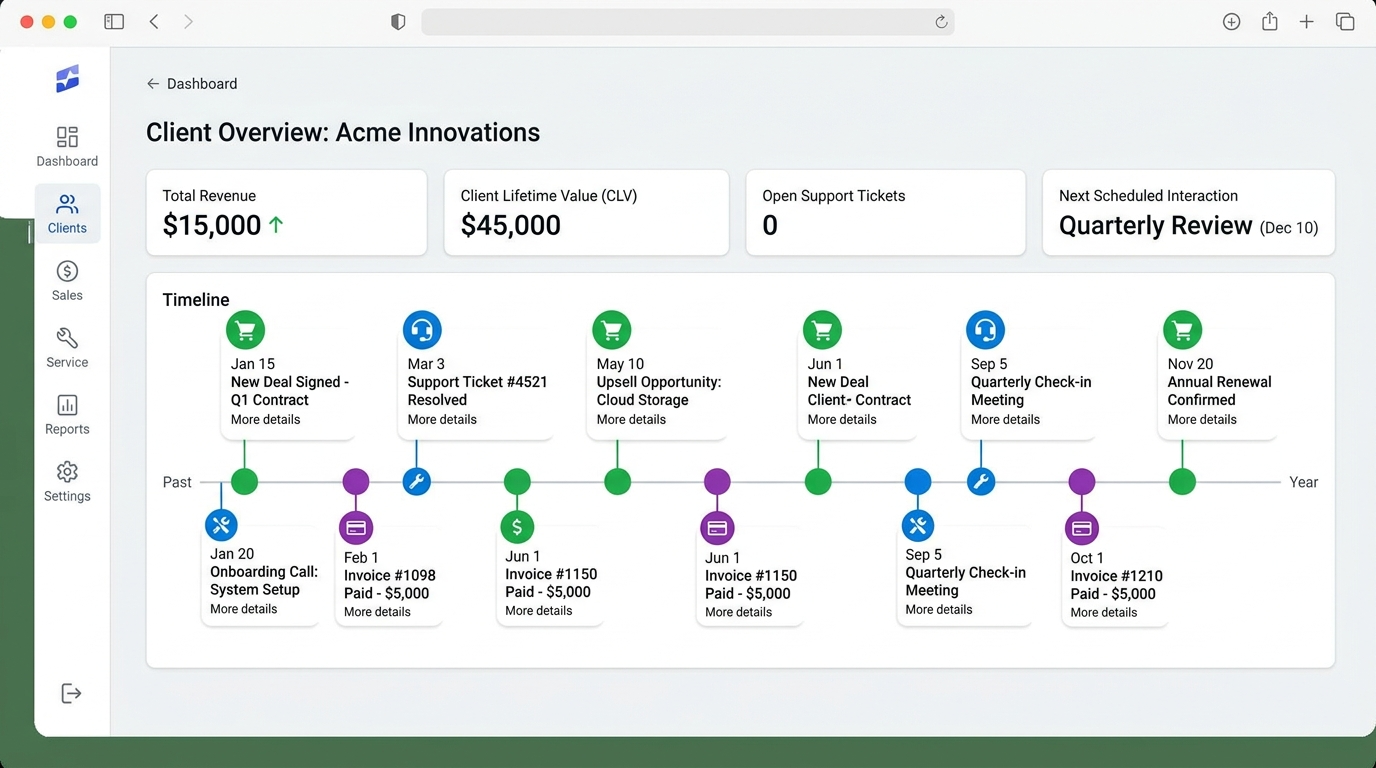Toggle the browser sidebar panel
This screenshot has height=768, width=1376.
(114, 22)
